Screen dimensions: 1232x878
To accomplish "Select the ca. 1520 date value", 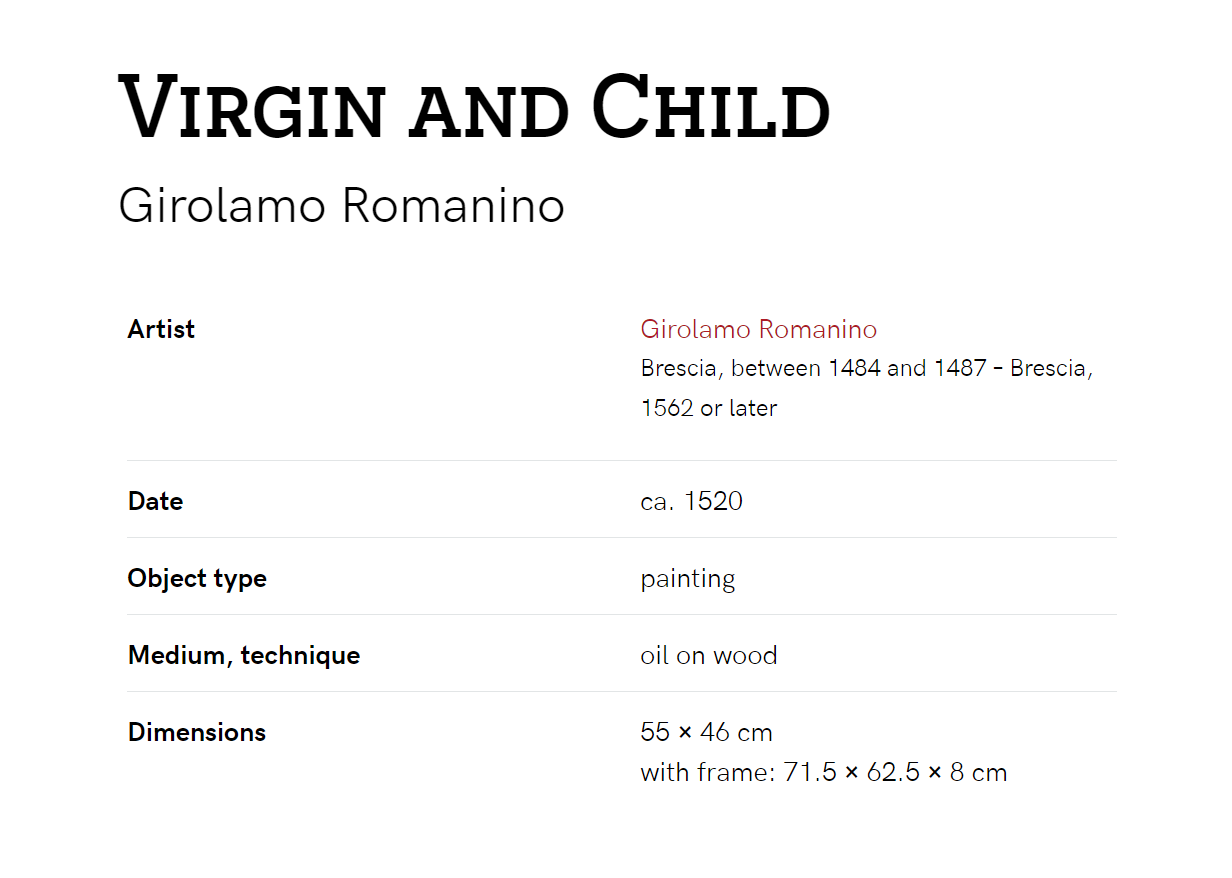I will tap(691, 501).
